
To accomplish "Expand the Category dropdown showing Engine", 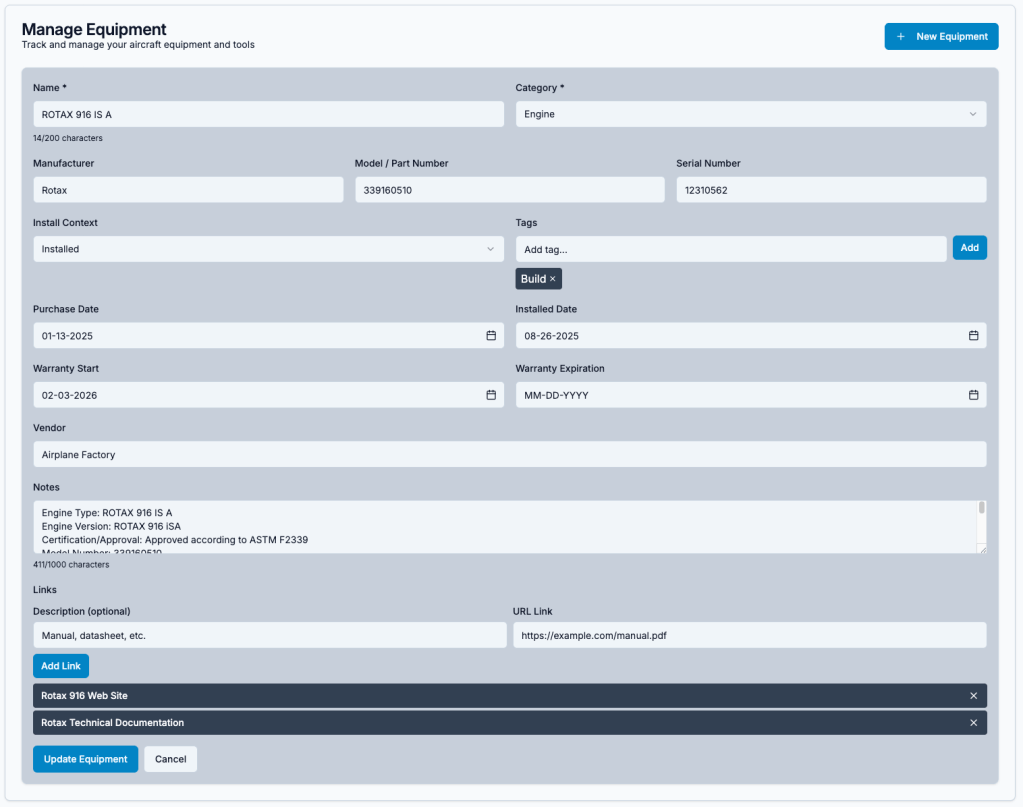I will [x=750, y=114].
